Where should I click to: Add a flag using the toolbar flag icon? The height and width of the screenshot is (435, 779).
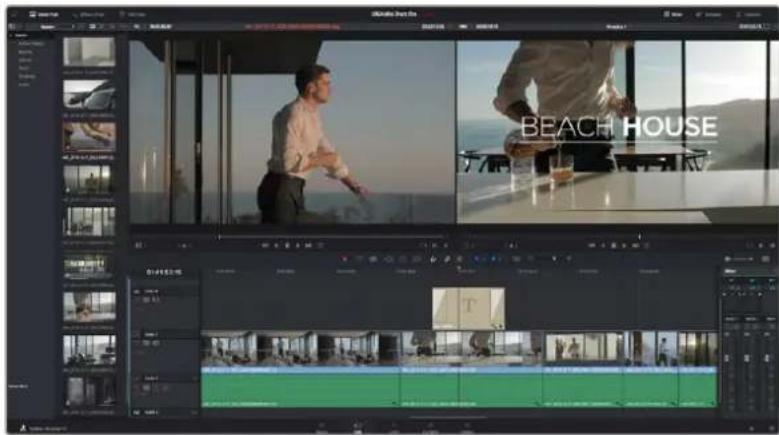(478, 259)
